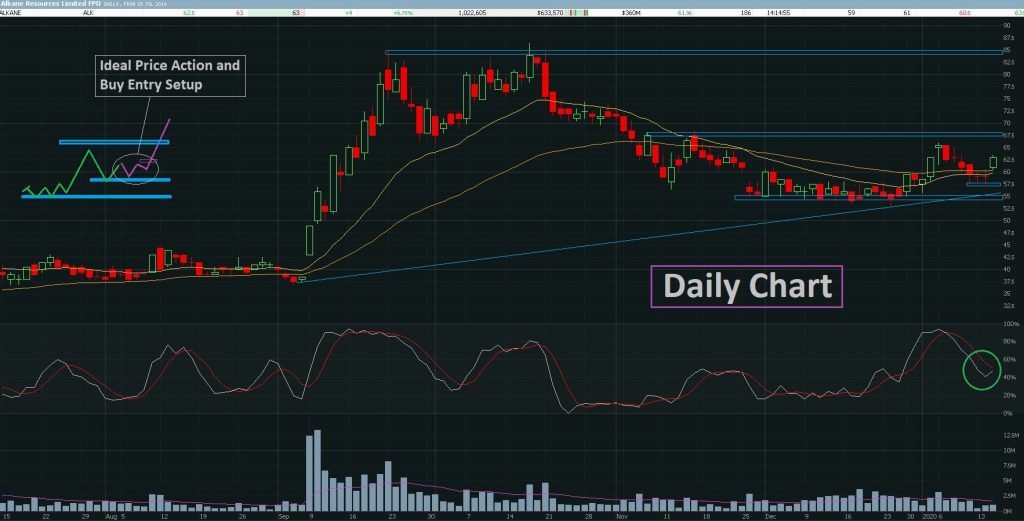Screen dimensions: 1024x521
Task: Click the +6.78% percent change cell
Action: point(403,12)
